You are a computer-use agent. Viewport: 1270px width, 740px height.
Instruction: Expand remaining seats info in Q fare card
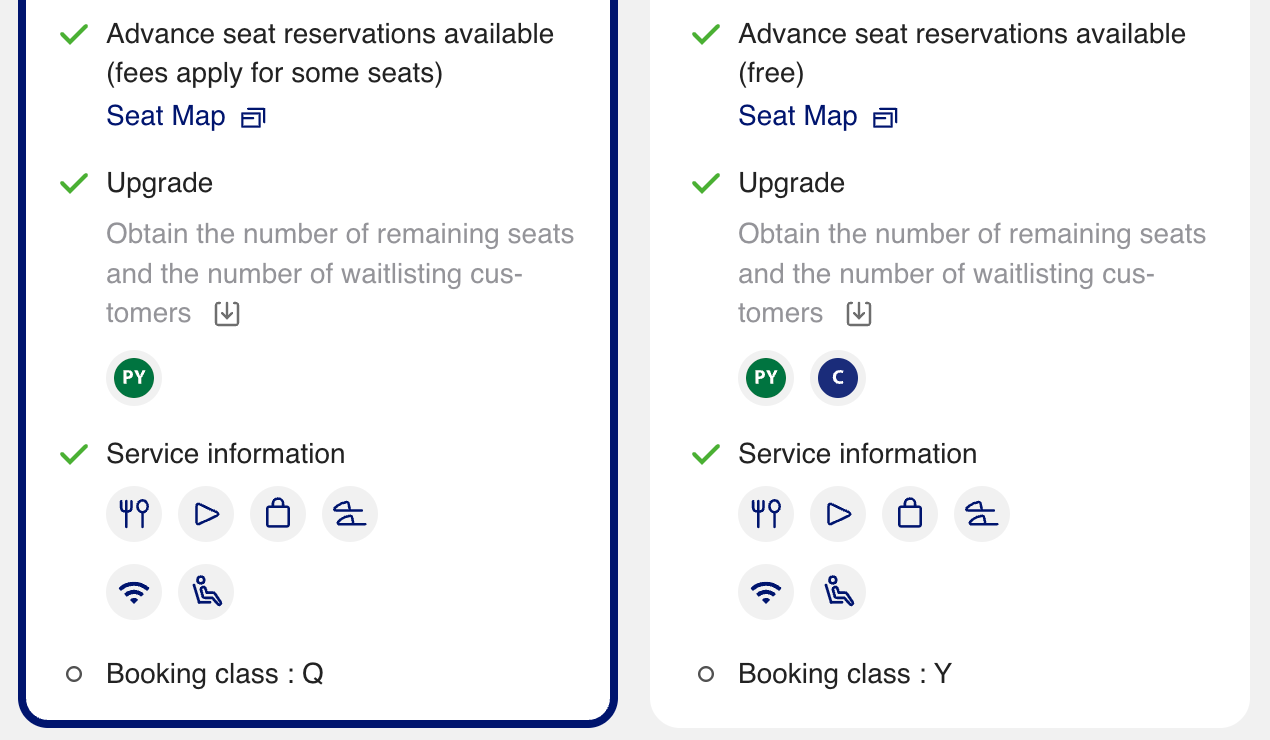pos(227,313)
